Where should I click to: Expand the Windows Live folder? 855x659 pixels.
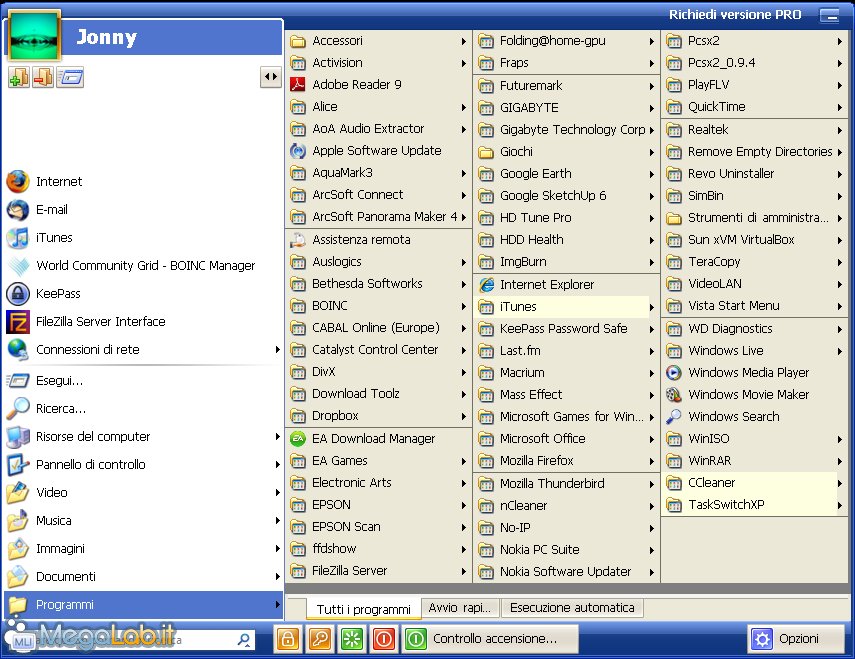pyautogui.click(x=755, y=351)
